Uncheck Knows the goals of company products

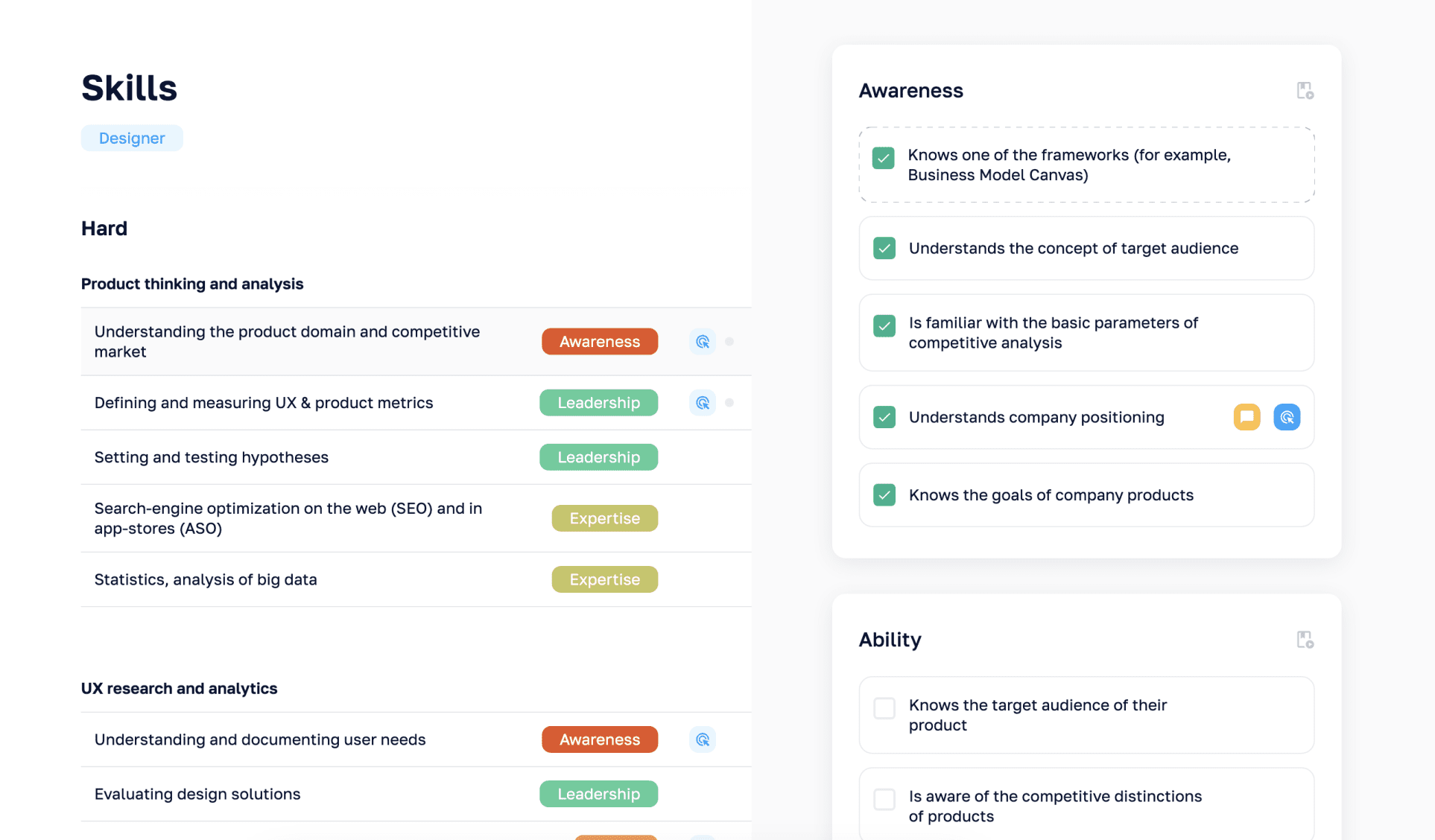pos(884,494)
